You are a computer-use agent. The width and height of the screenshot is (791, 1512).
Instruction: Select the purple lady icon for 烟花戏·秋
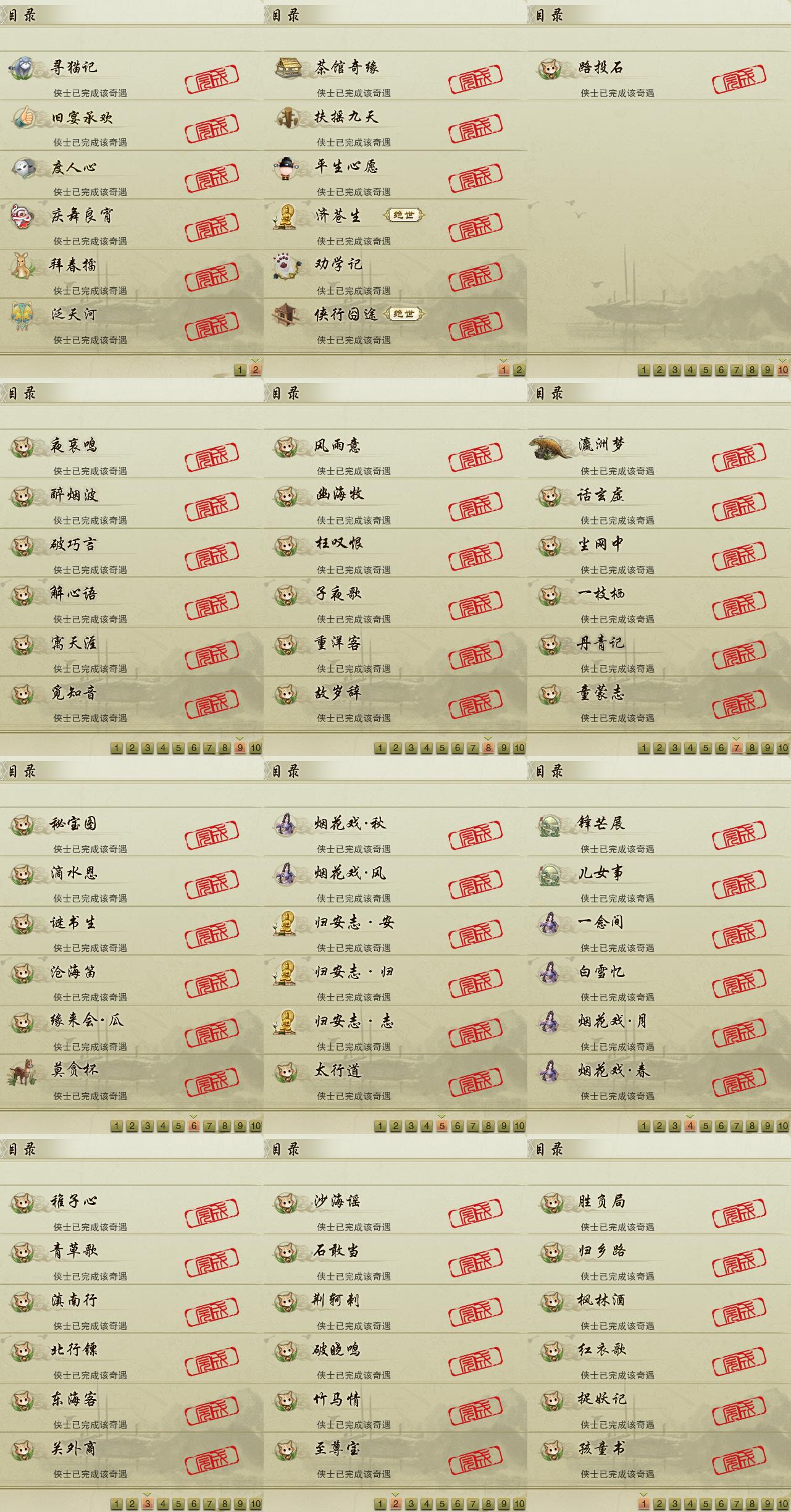click(286, 824)
